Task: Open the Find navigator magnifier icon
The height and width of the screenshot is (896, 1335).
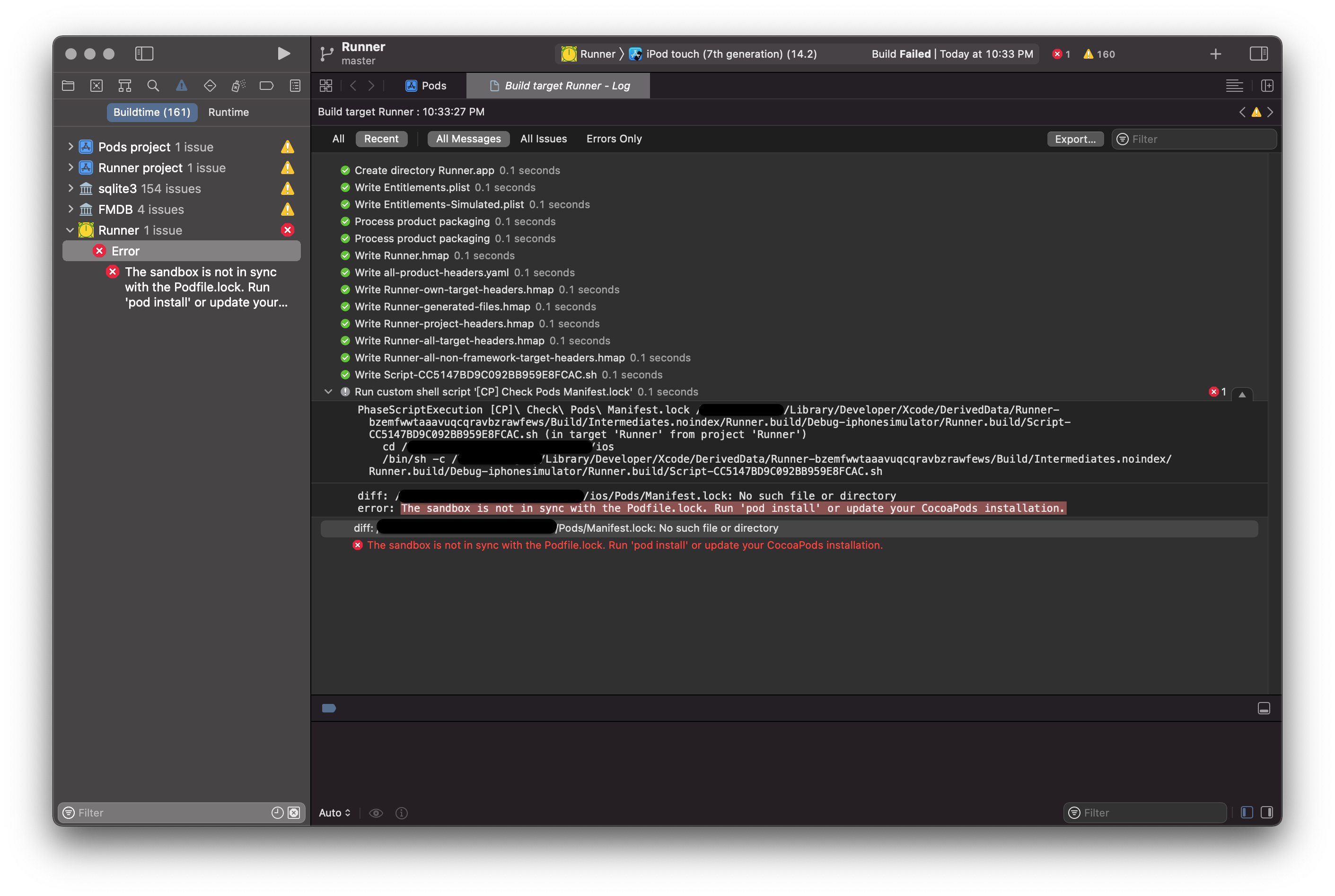Action: (x=153, y=86)
